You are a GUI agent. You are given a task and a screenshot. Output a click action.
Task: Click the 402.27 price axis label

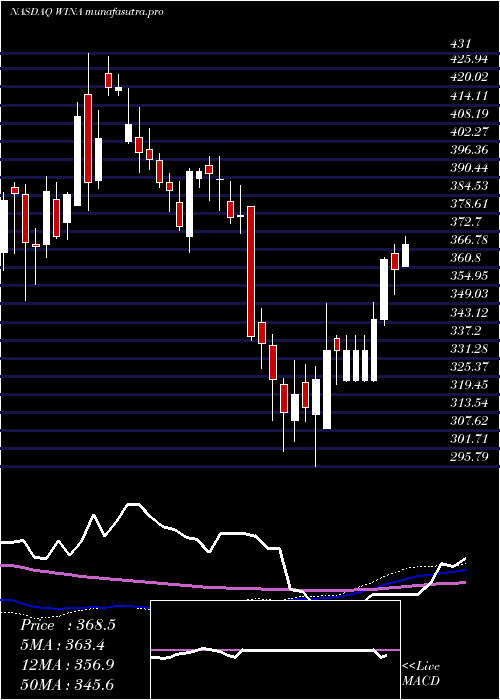(469, 132)
